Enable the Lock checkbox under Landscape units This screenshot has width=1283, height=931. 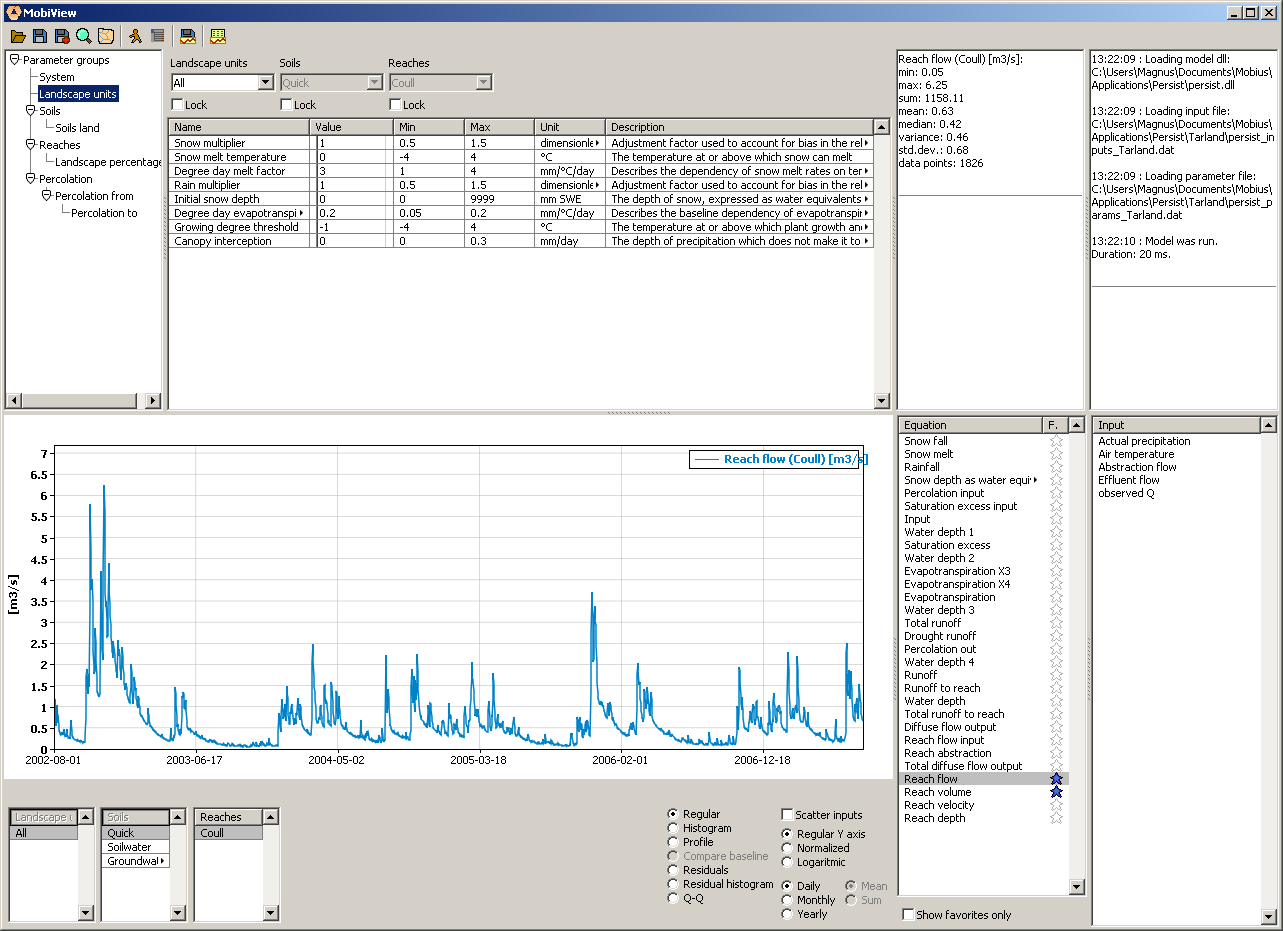tap(178, 105)
